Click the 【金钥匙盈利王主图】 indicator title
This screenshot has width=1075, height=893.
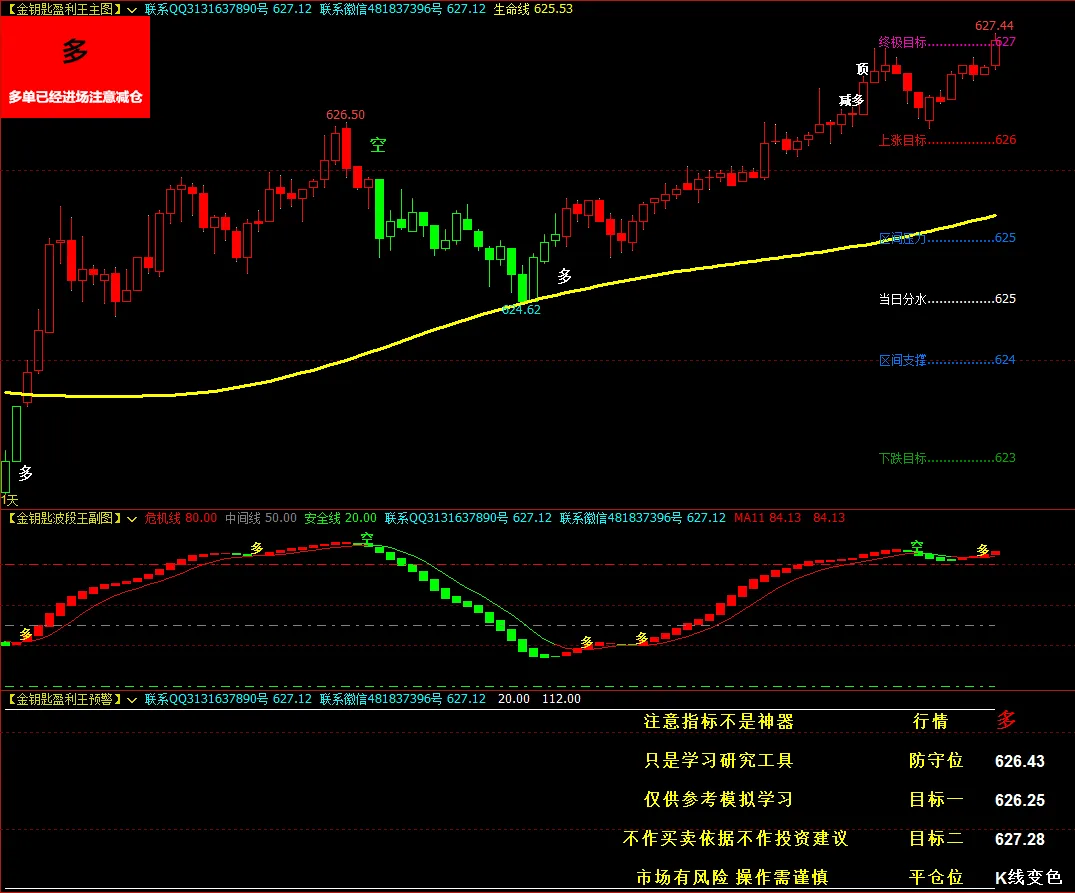click(x=64, y=9)
